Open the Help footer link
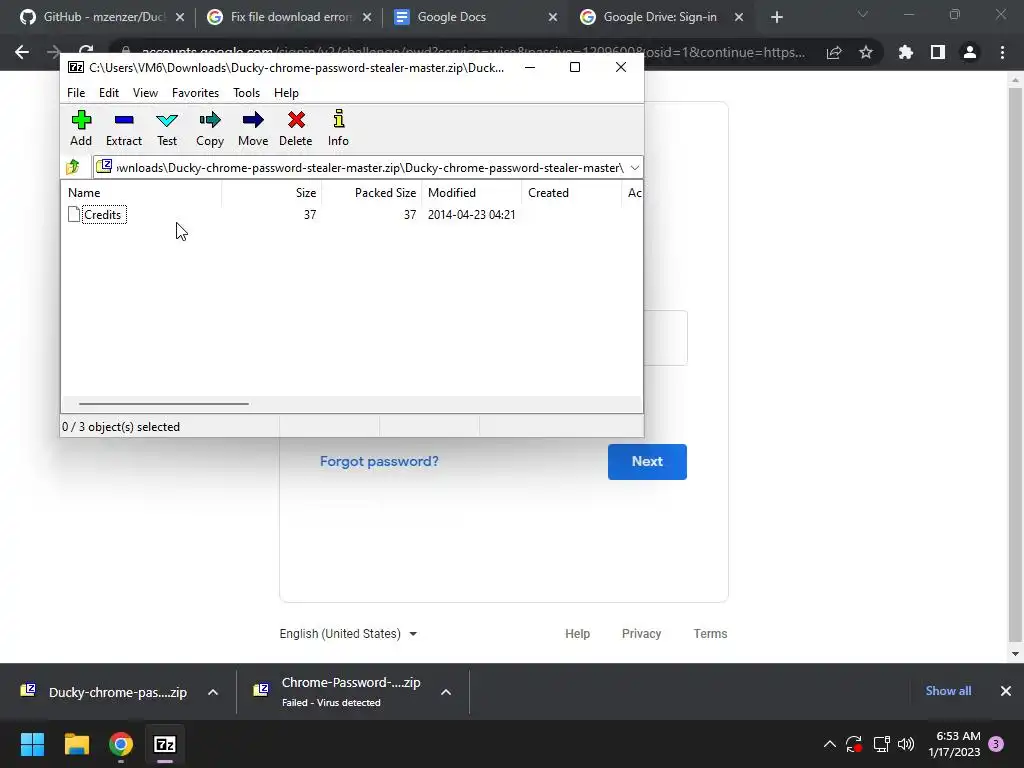This screenshot has width=1024, height=768. (x=577, y=633)
